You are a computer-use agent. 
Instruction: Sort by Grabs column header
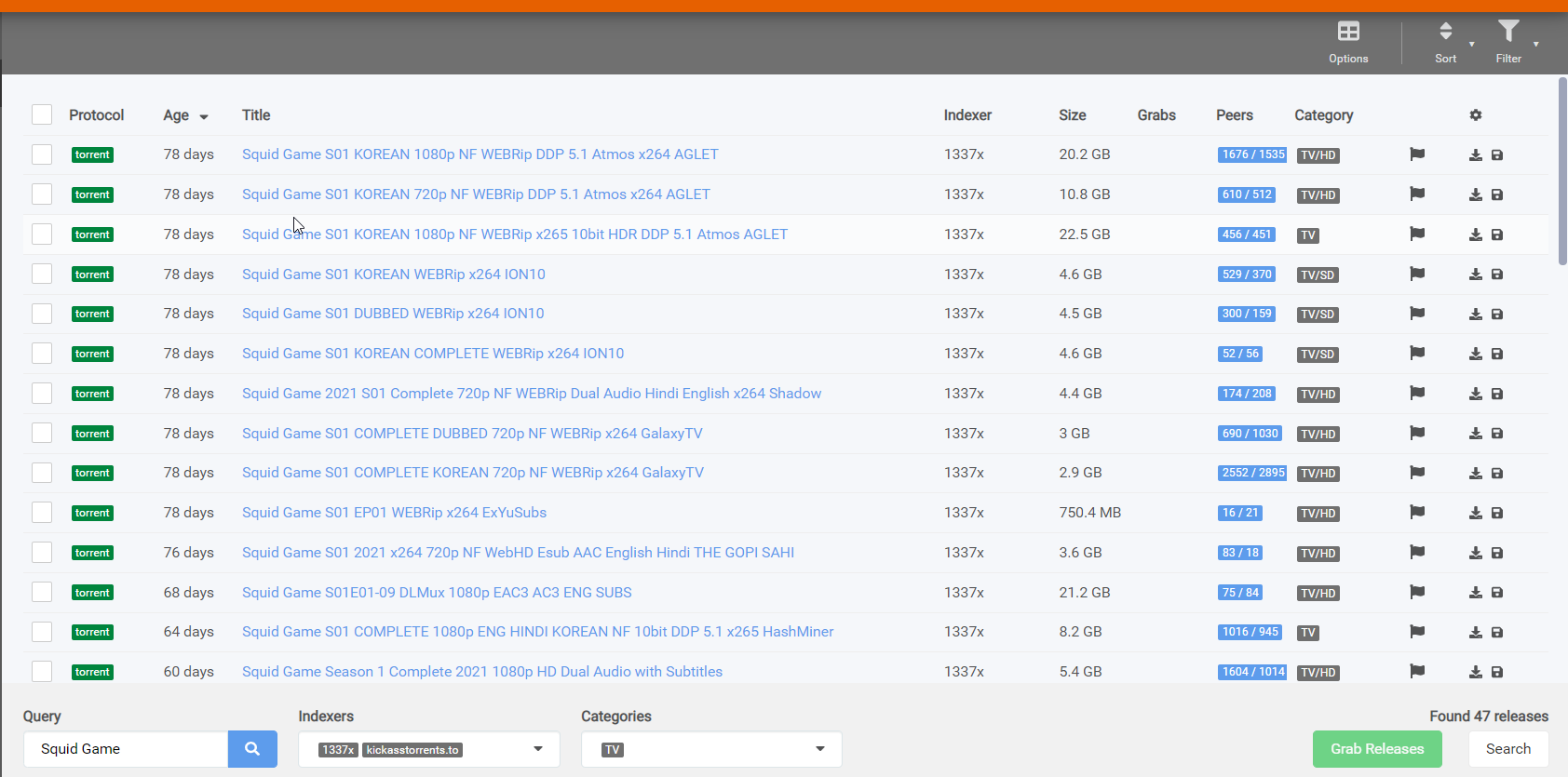[1156, 115]
